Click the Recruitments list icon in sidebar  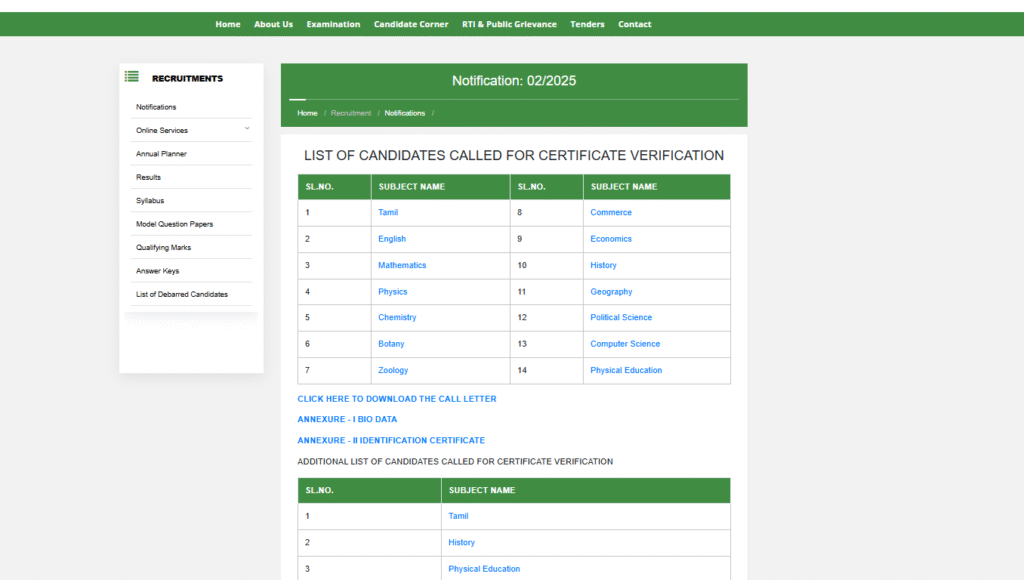pos(131,77)
